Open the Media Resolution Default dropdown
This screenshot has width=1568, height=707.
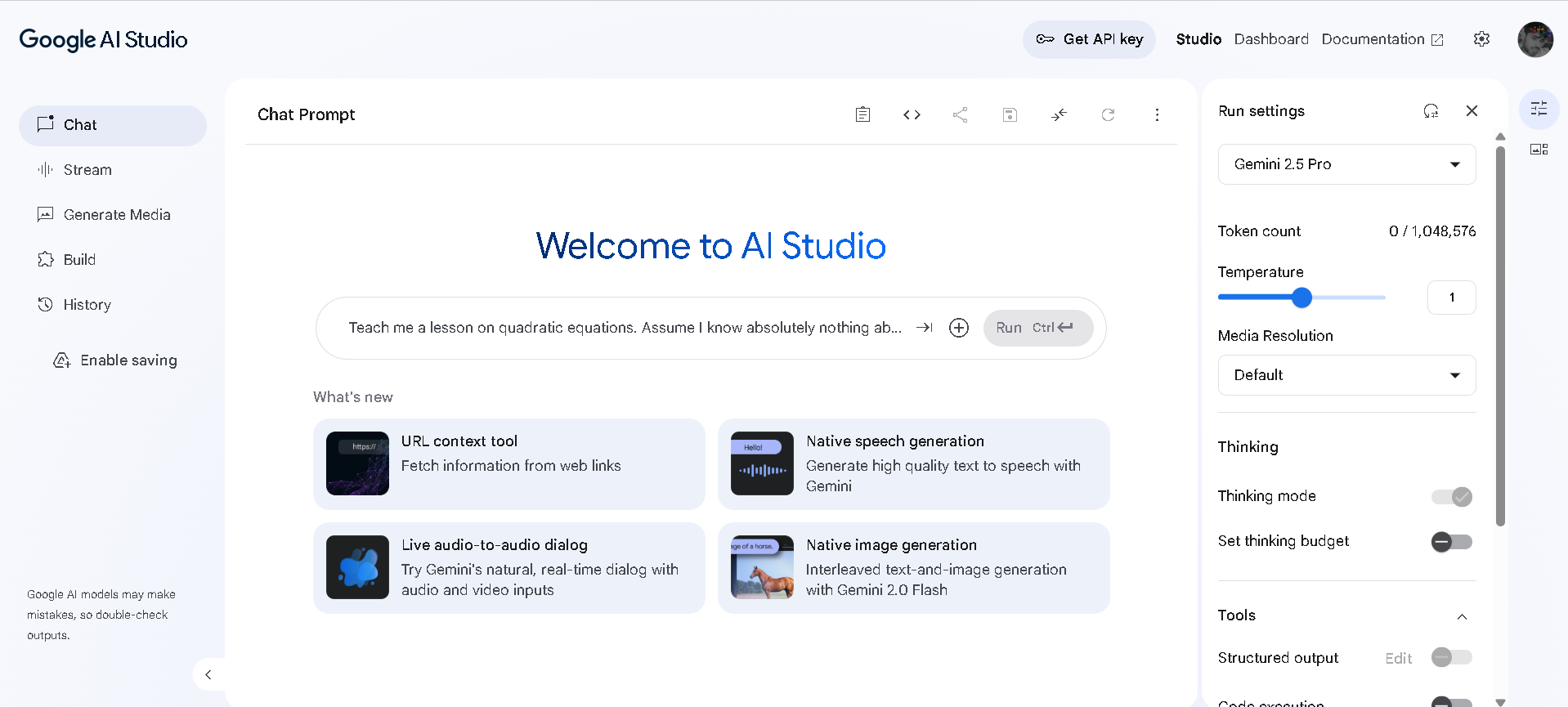pyautogui.click(x=1346, y=375)
